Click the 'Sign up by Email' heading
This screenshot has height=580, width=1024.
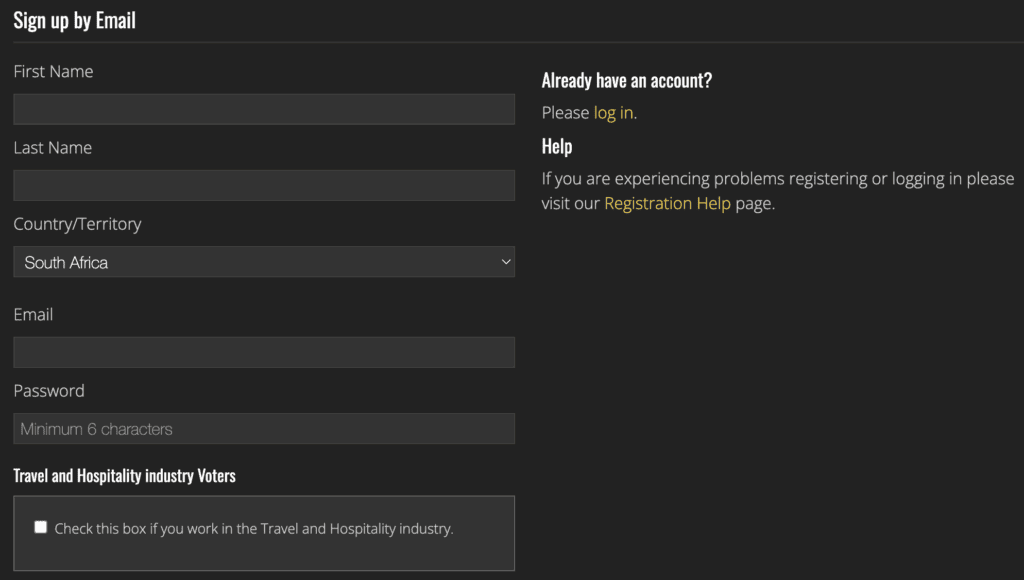point(74,21)
